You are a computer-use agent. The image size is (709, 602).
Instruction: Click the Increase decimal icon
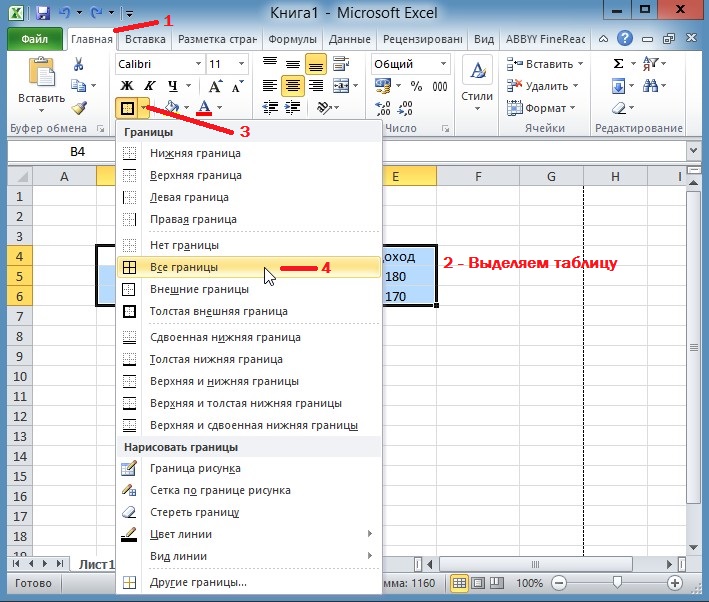tap(383, 108)
